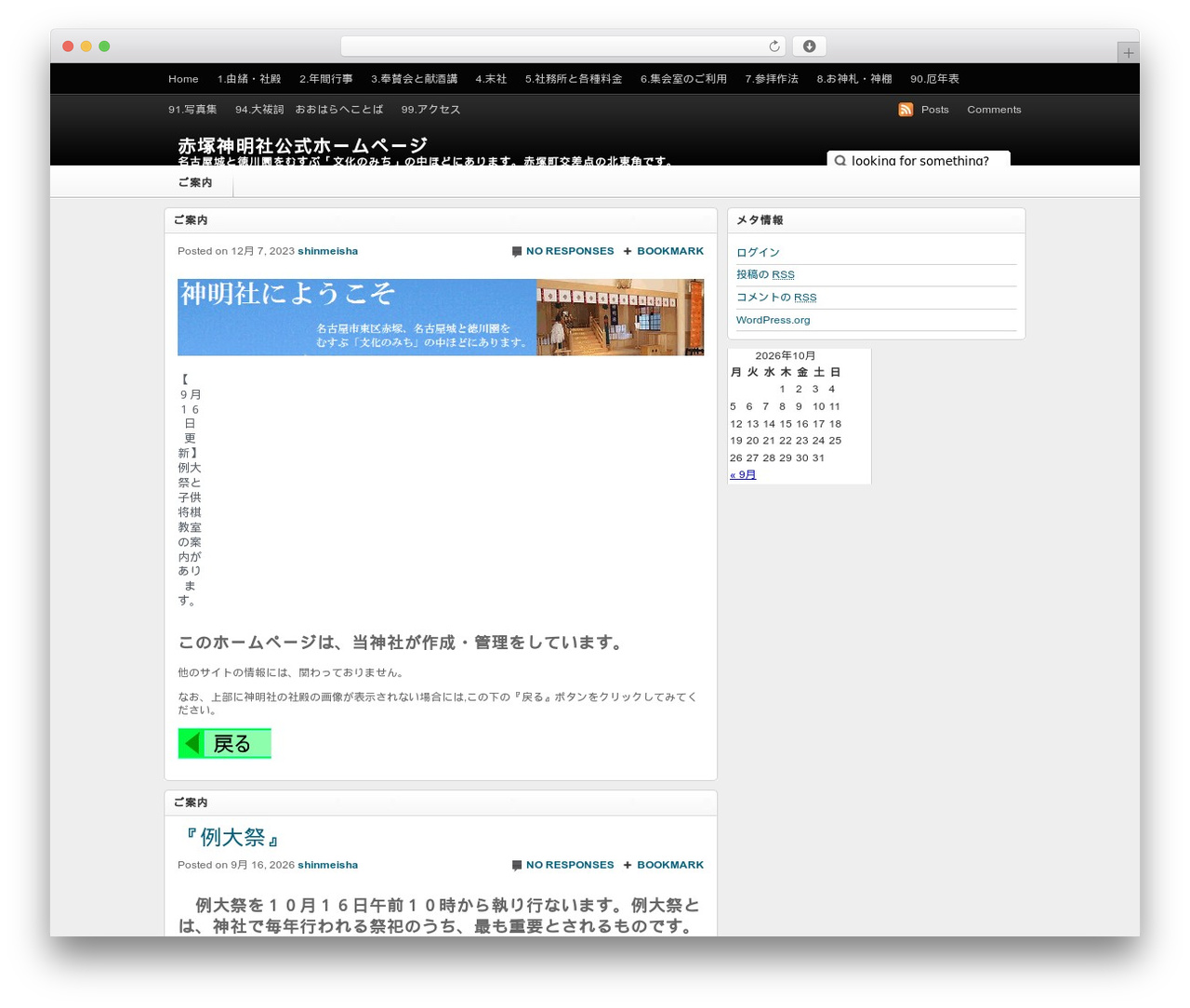
Task: Click BOOKMARK on the 12月 7 post
Action: click(670, 251)
